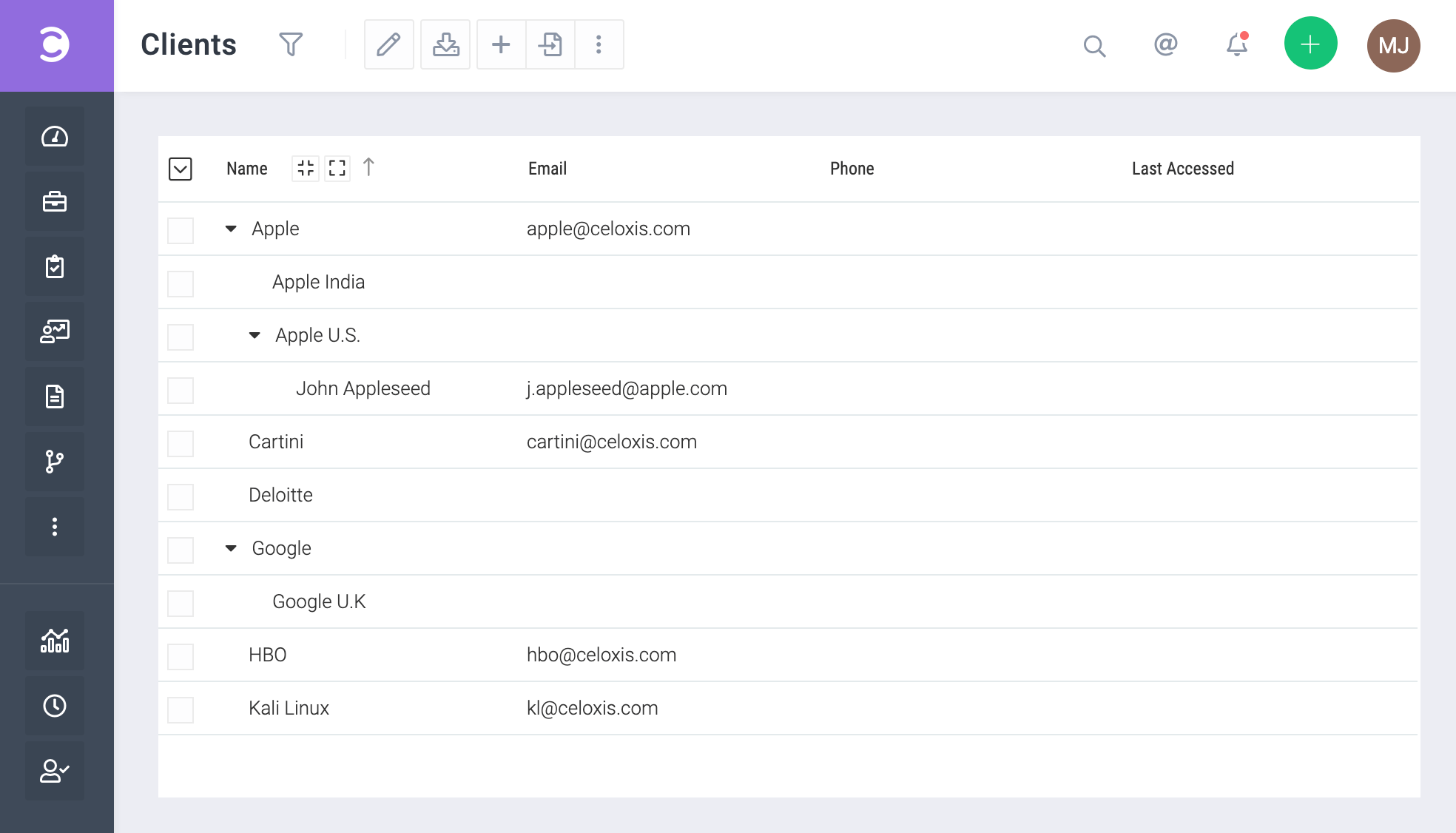Collapse the Google tree row
Image resolution: width=1456 pixels, height=833 pixels.
231,548
